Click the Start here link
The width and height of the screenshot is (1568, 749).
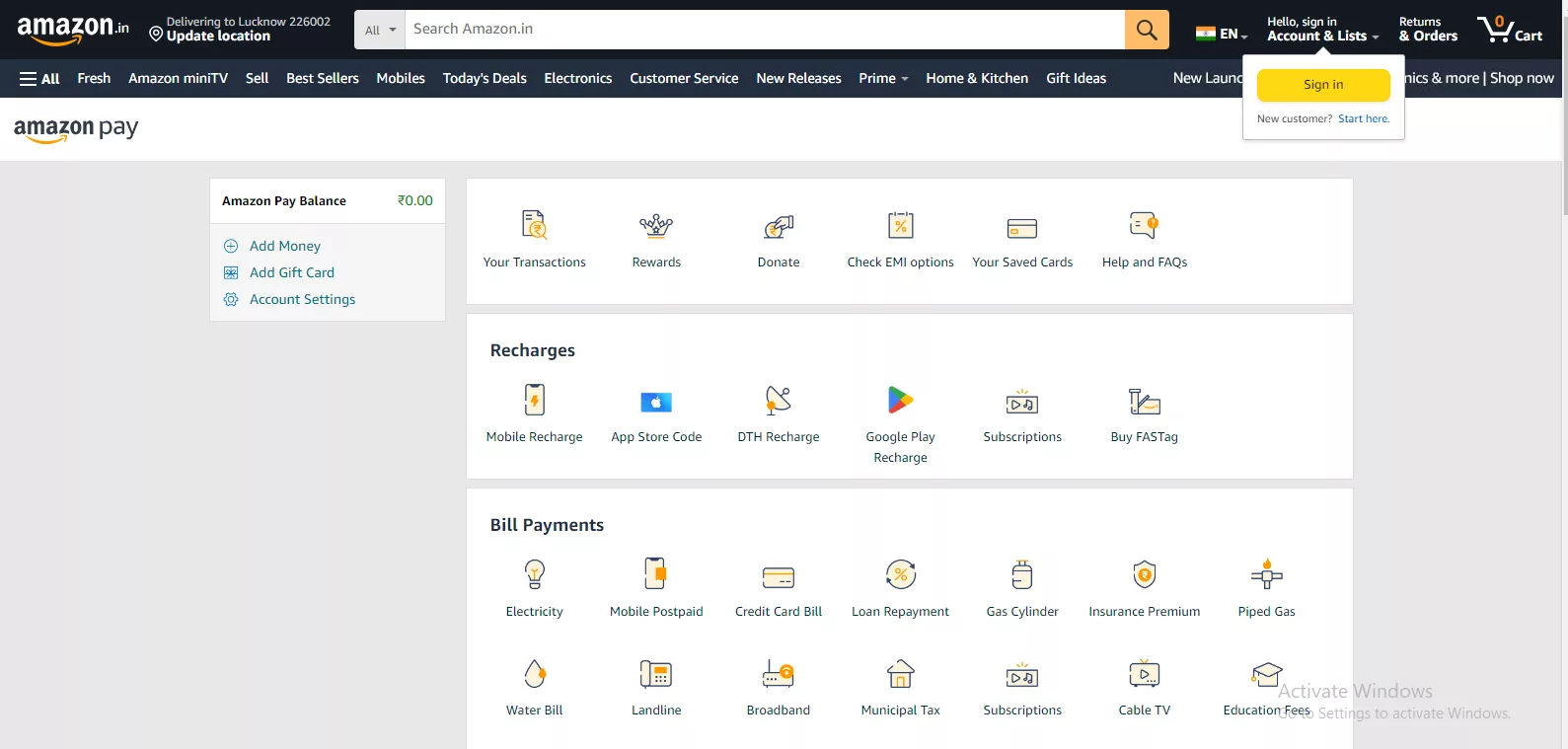[x=1364, y=119]
